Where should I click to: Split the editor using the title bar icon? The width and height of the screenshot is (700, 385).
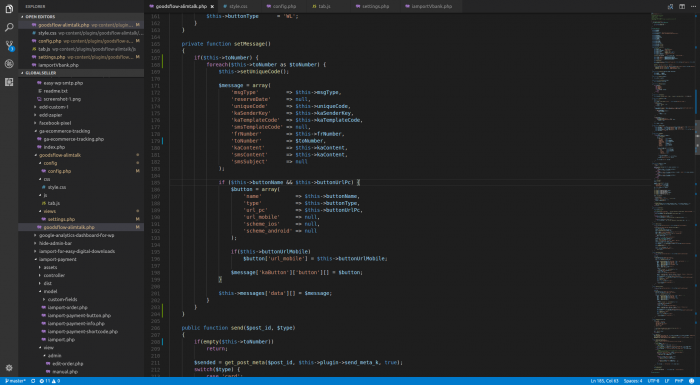tap(682, 6)
